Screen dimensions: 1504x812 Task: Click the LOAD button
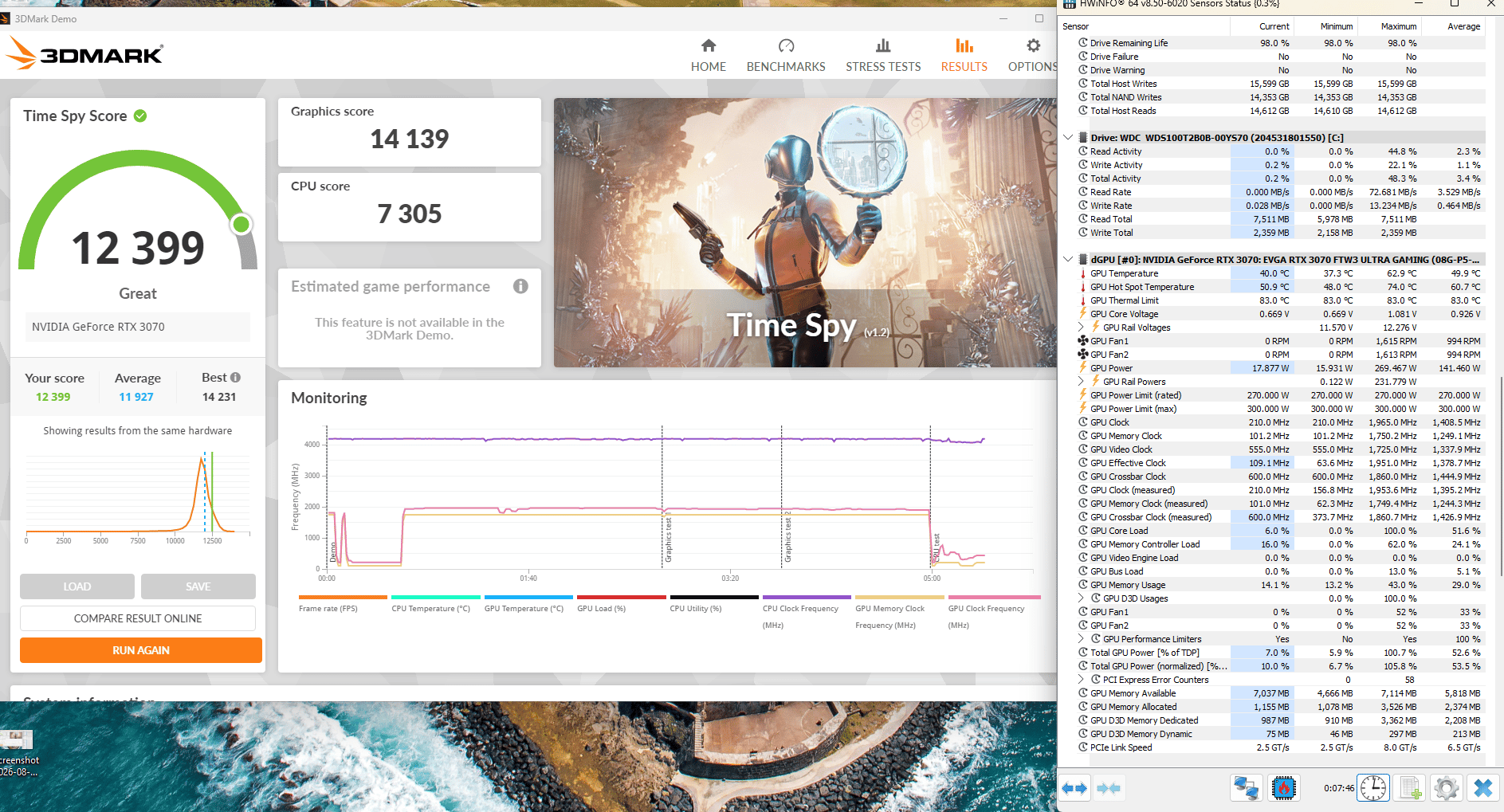[77, 586]
